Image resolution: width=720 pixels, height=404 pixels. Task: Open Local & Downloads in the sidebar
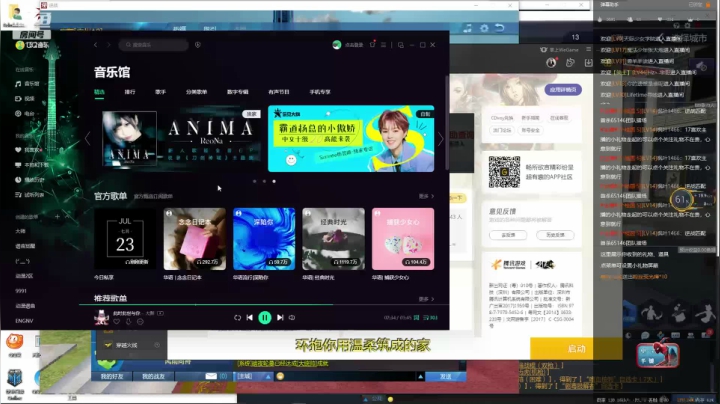(31, 165)
